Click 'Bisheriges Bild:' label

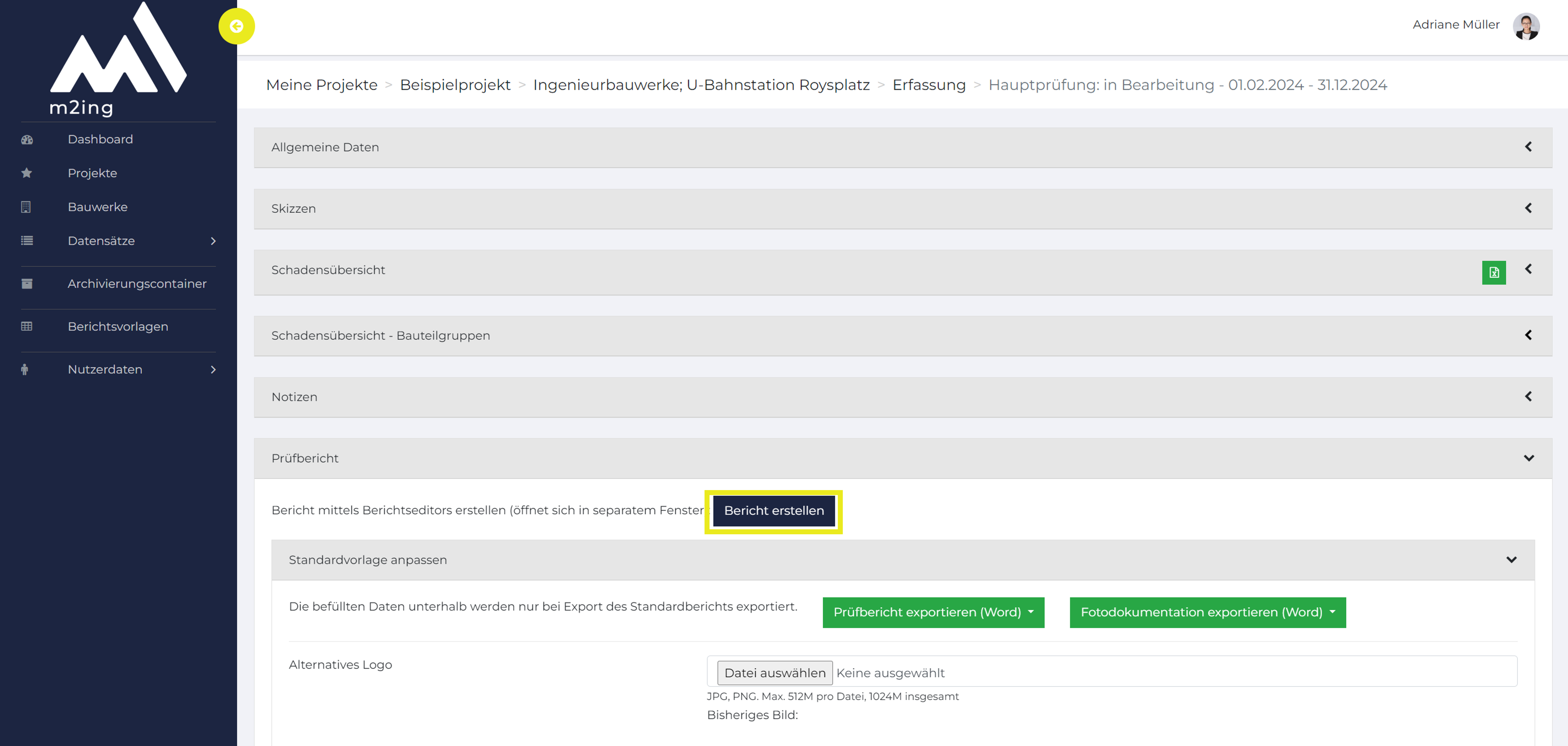point(752,715)
